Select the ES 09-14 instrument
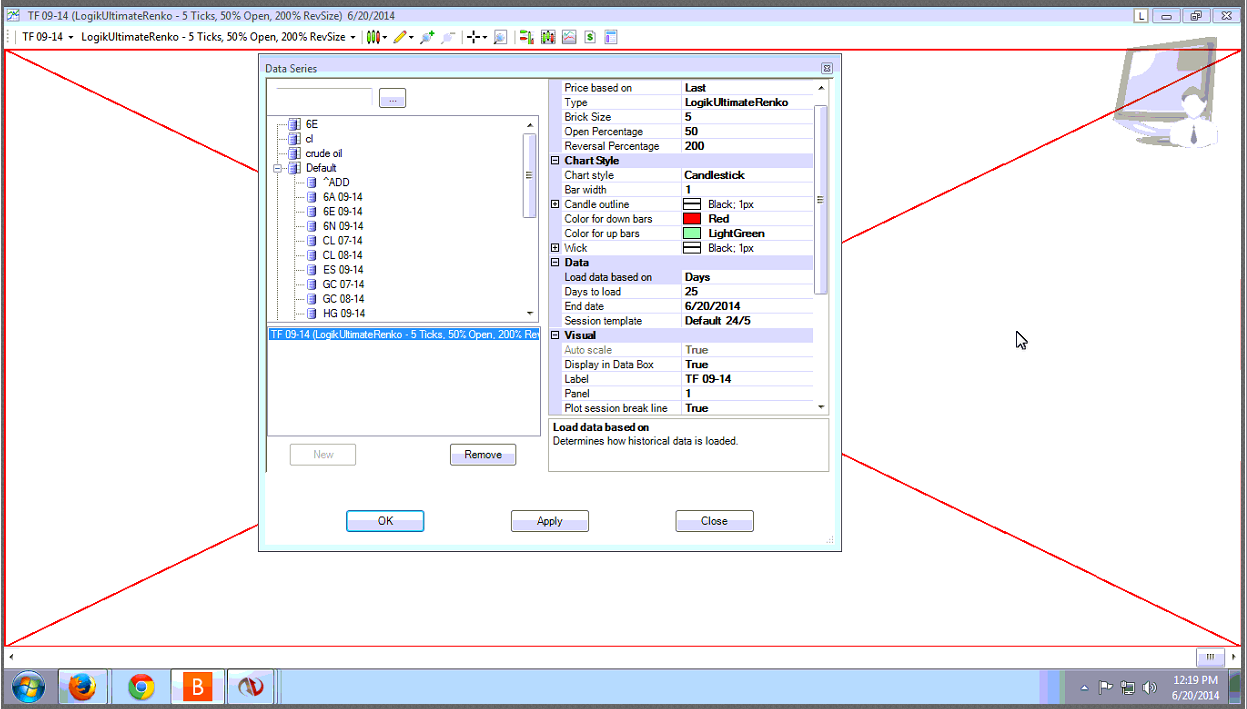 [x=342, y=270]
